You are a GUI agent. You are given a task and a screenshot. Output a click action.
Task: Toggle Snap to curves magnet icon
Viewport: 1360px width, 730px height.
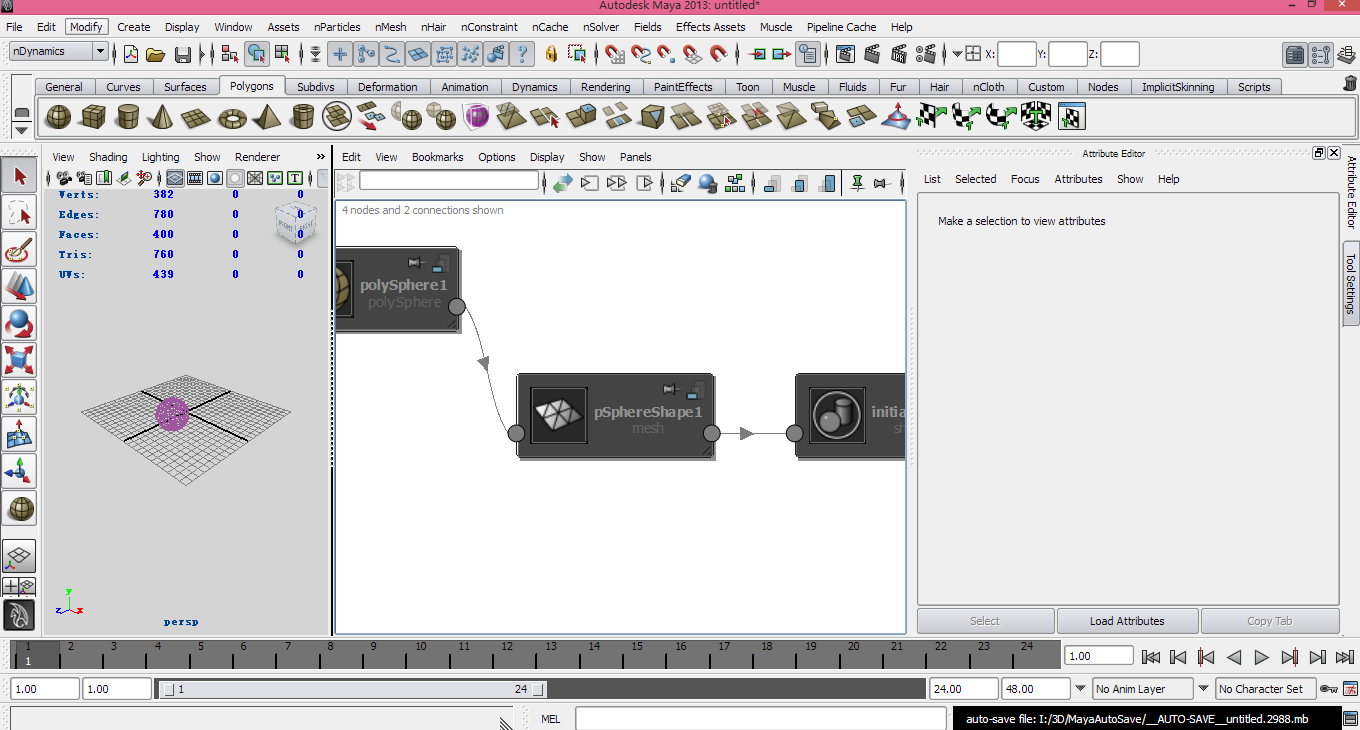click(641, 54)
